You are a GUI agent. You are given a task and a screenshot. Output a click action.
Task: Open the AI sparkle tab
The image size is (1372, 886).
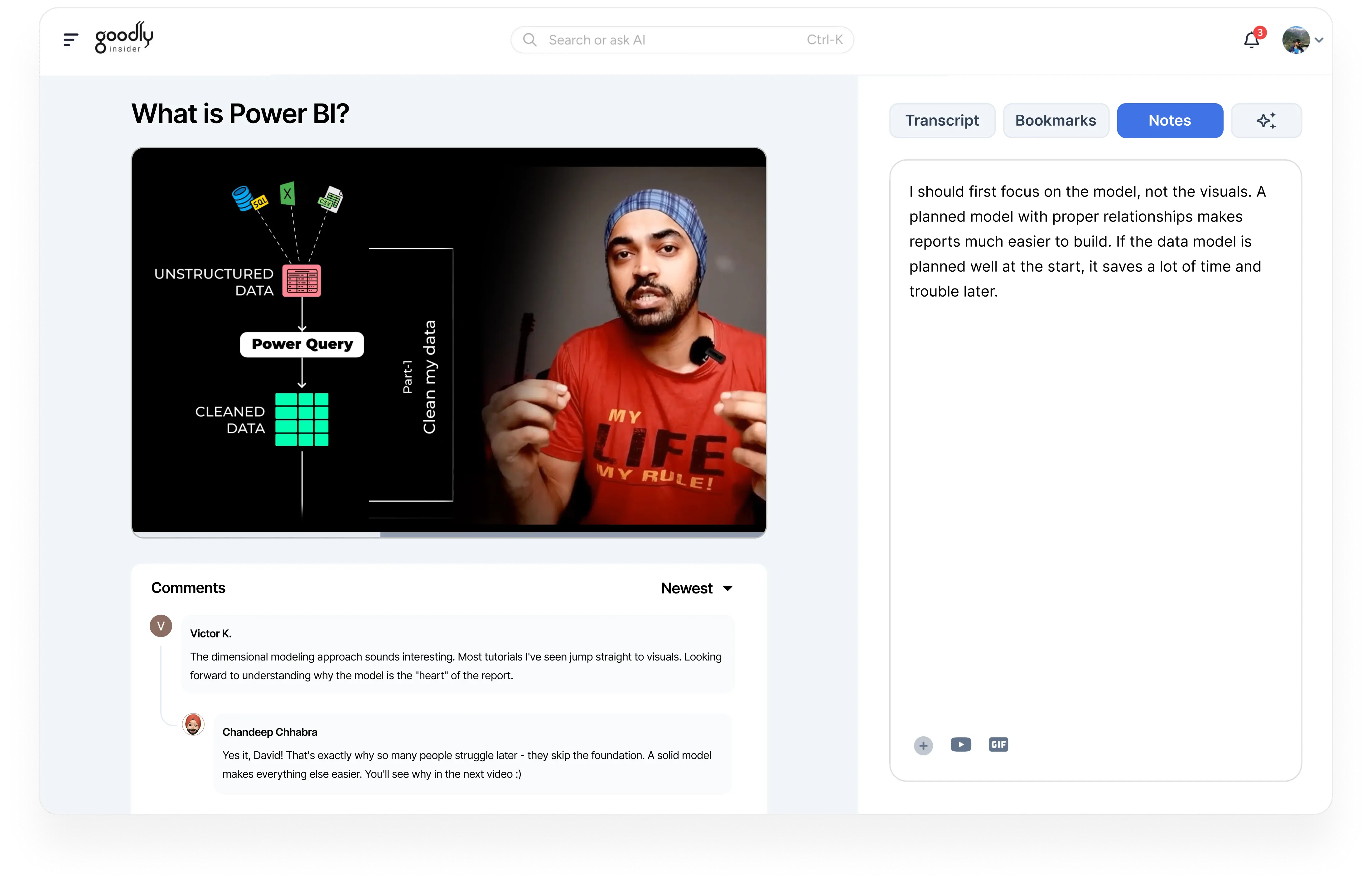point(1266,120)
